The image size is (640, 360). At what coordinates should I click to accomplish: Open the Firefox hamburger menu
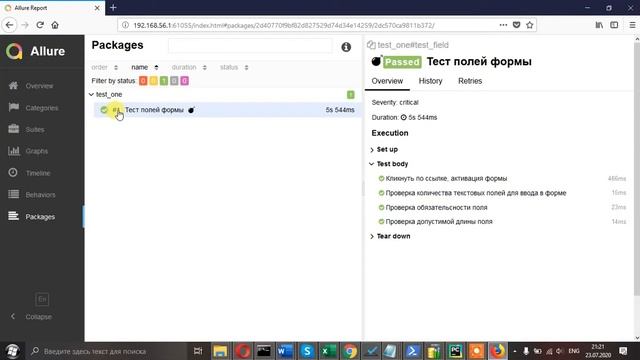tap(632, 25)
